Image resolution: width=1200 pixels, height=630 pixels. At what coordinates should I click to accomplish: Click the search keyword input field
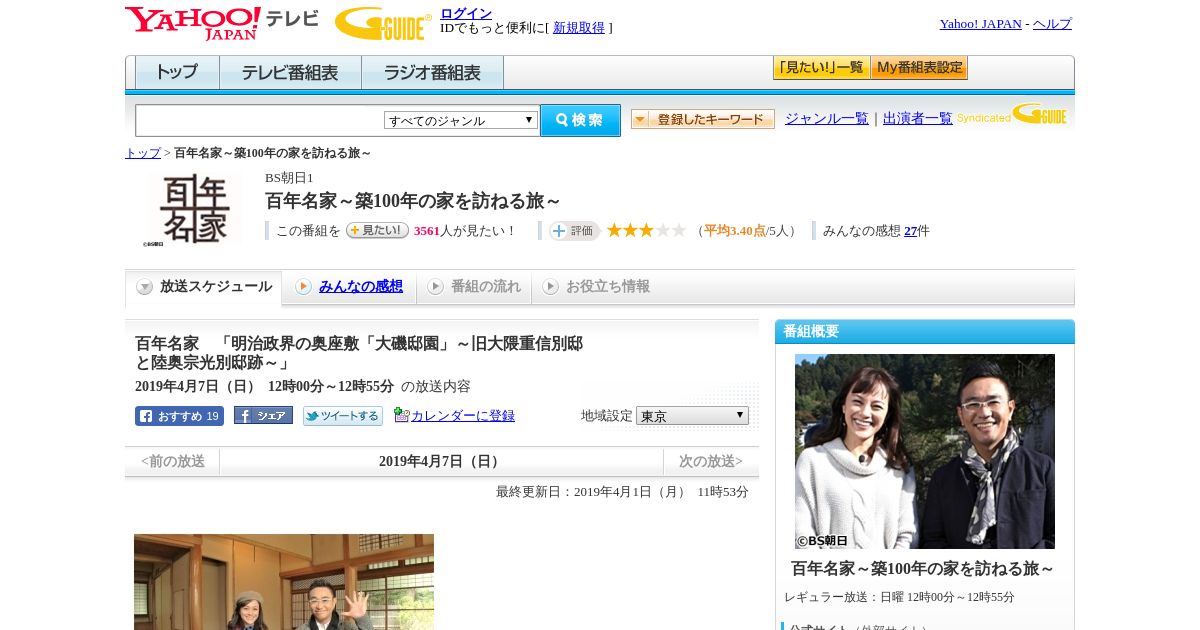point(260,120)
